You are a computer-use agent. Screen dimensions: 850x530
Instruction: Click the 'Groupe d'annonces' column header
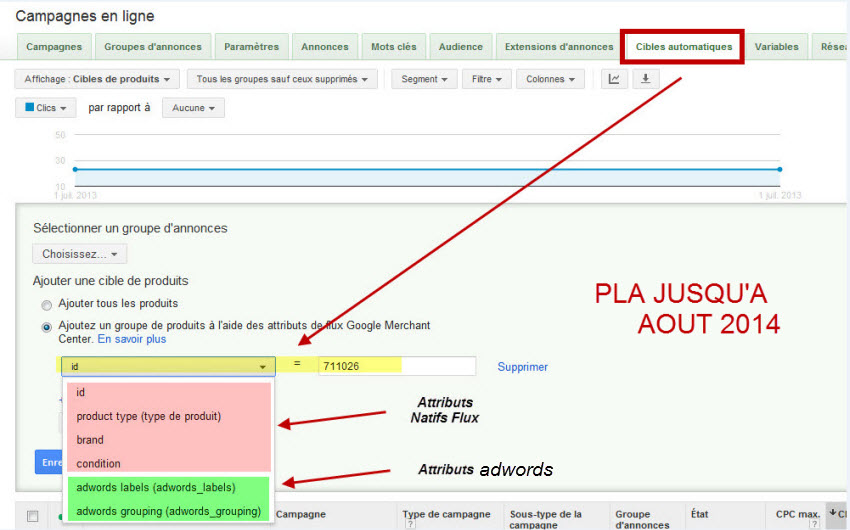642,519
